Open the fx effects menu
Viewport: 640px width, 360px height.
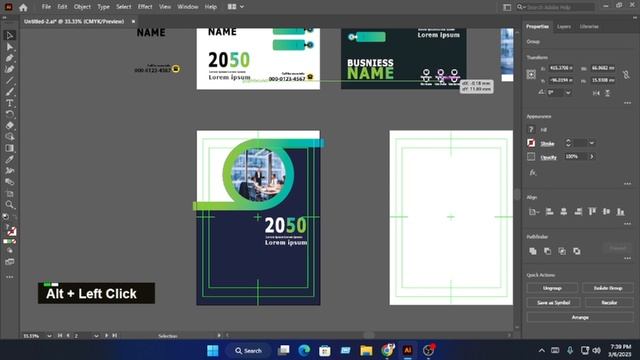tap(533, 173)
